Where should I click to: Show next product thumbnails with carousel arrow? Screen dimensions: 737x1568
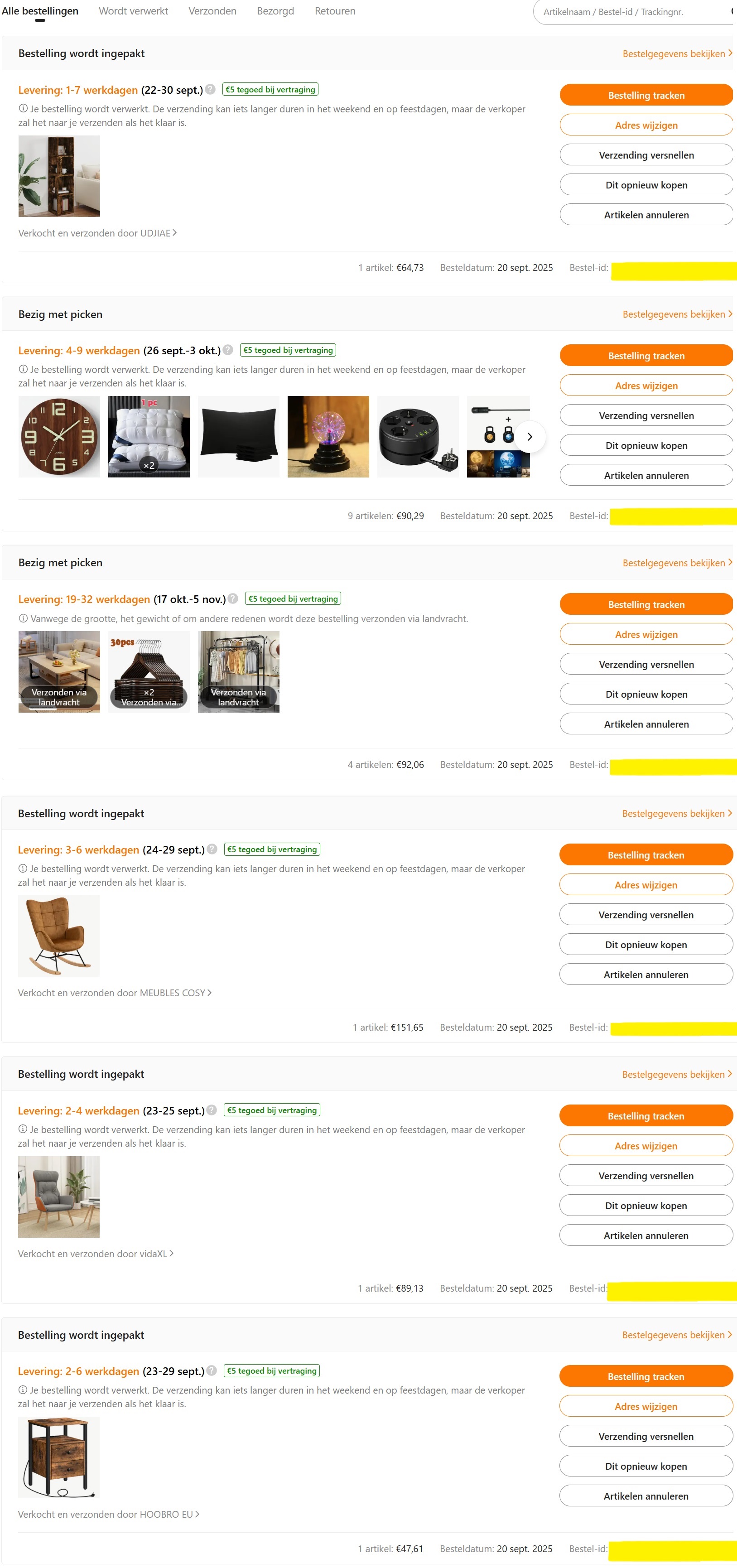(x=530, y=436)
